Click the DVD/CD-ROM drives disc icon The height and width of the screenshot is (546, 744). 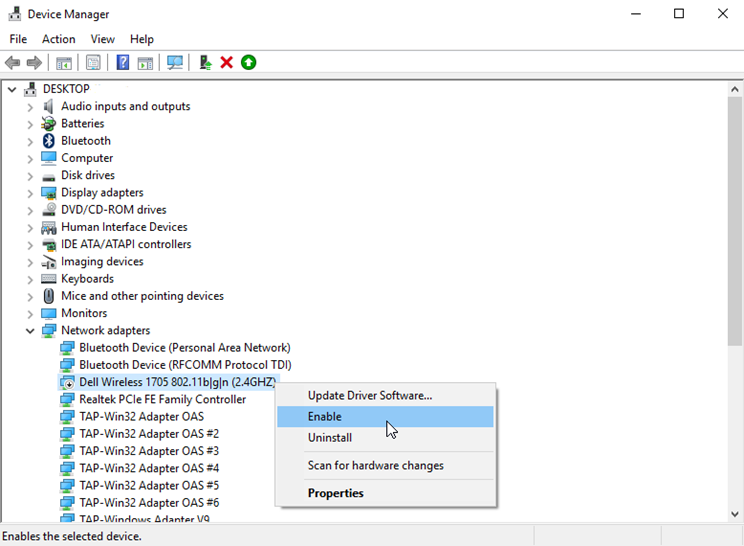coord(48,210)
